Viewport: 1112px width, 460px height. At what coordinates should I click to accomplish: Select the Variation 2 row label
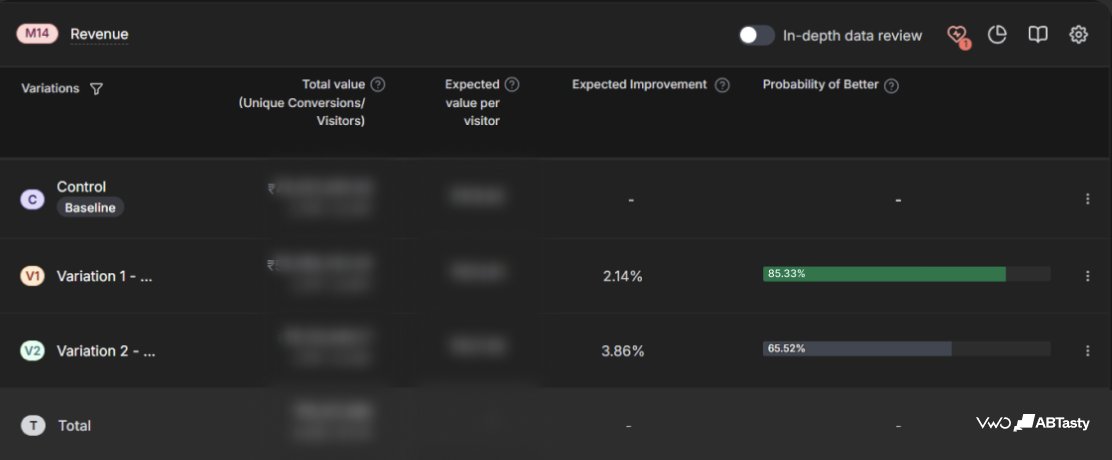(x=106, y=351)
